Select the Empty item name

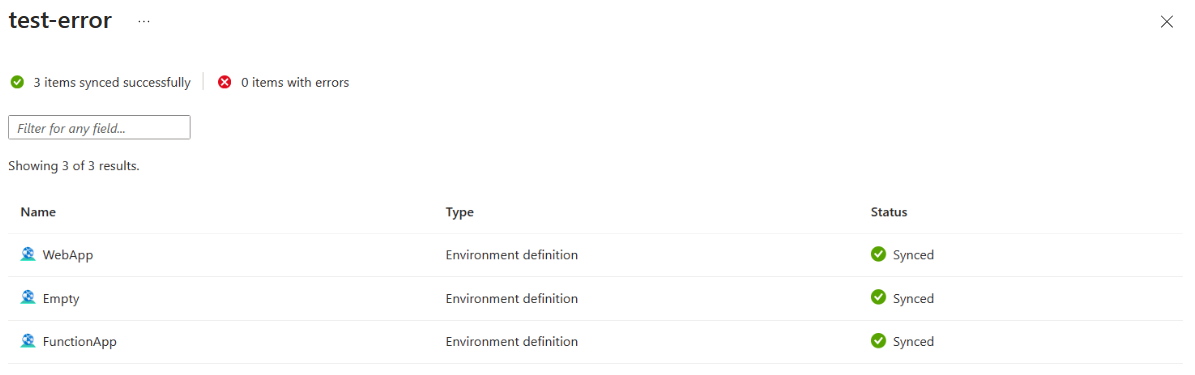pos(61,298)
